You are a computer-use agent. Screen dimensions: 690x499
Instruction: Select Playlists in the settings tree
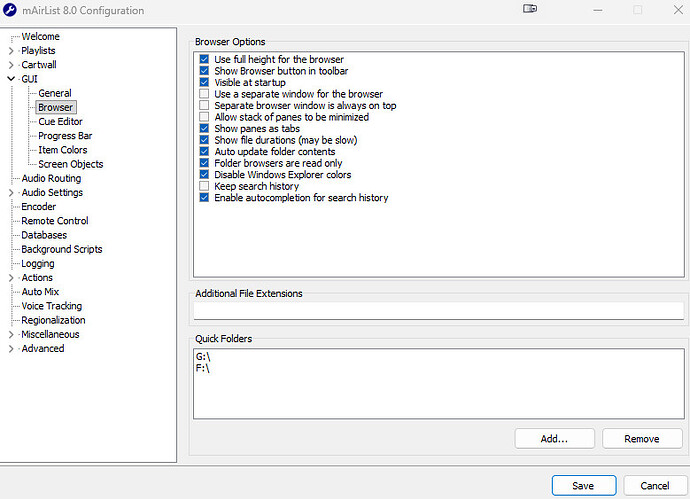click(38, 51)
